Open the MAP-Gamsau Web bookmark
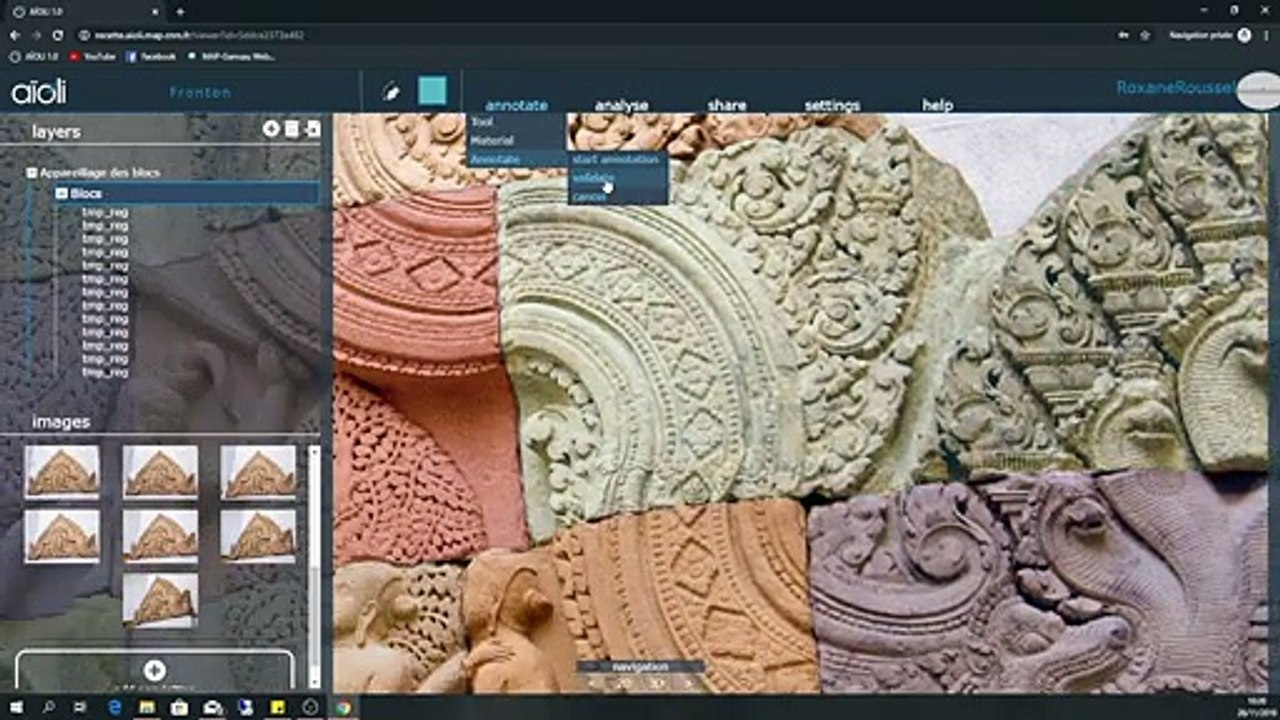Screen dimensions: 1280x720 pos(230,57)
